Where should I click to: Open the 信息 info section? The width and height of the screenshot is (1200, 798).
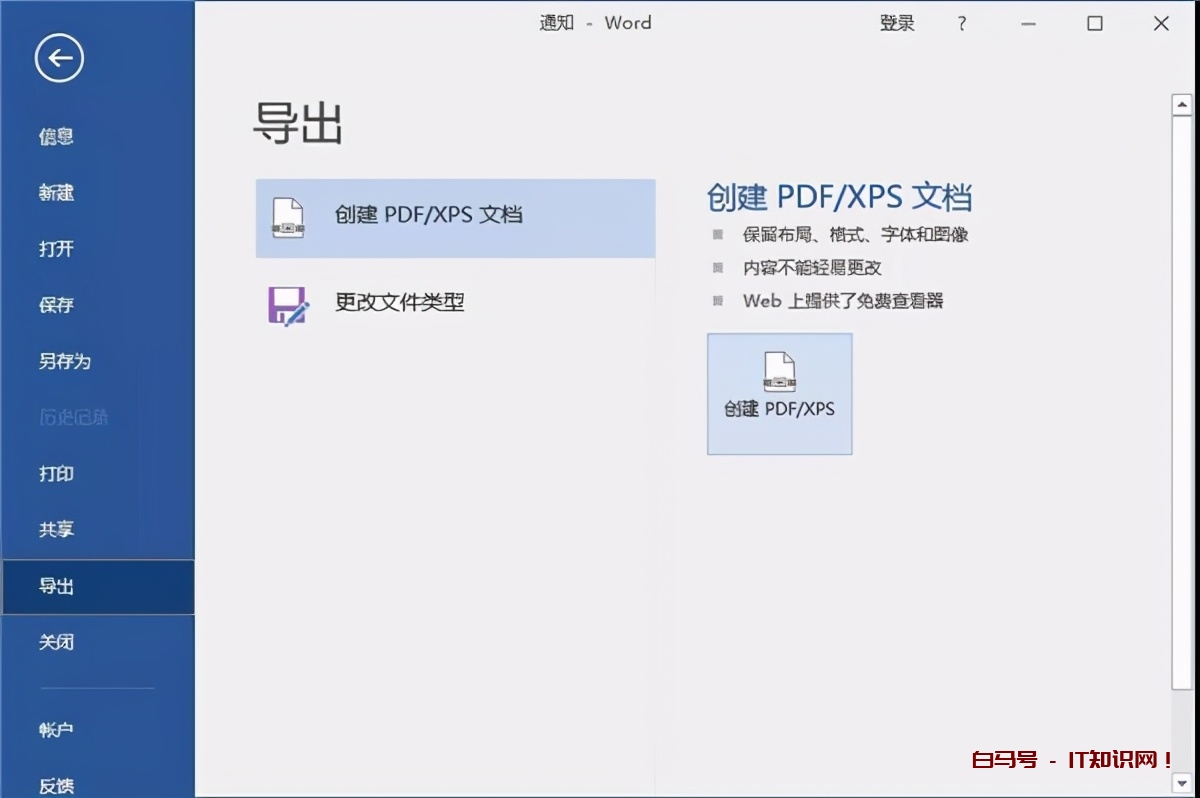pyautogui.click(x=54, y=136)
